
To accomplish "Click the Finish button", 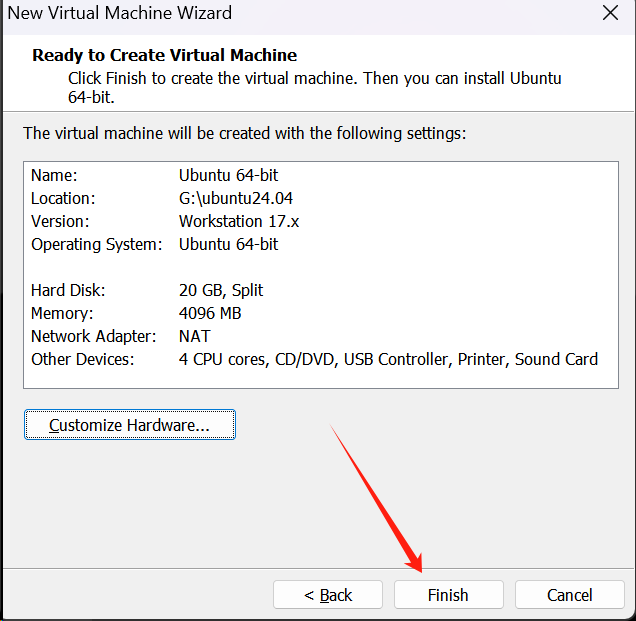I will [x=449, y=595].
